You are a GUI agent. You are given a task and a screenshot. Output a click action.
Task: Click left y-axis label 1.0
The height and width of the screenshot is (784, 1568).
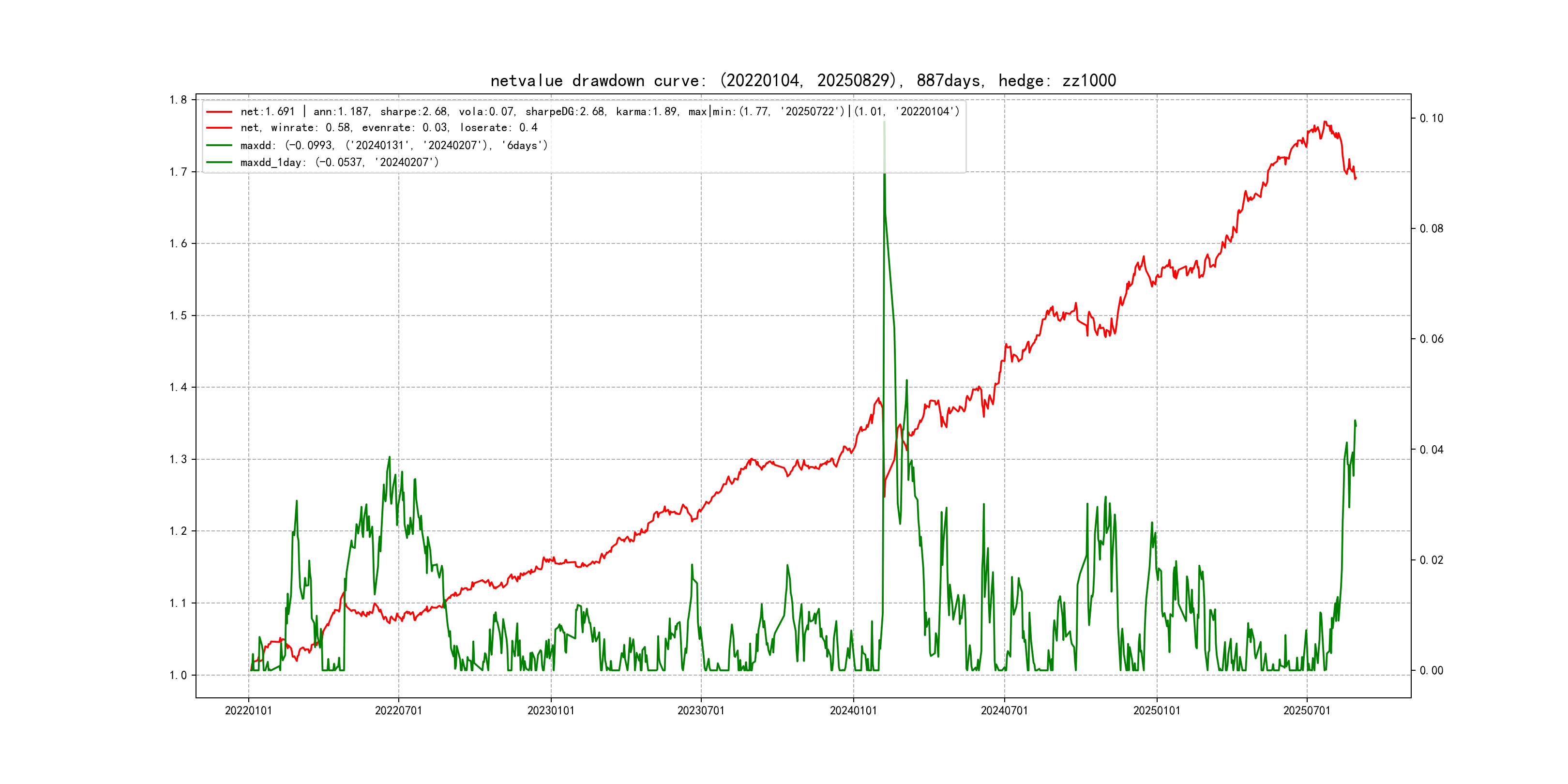pyautogui.click(x=179, y=675)
